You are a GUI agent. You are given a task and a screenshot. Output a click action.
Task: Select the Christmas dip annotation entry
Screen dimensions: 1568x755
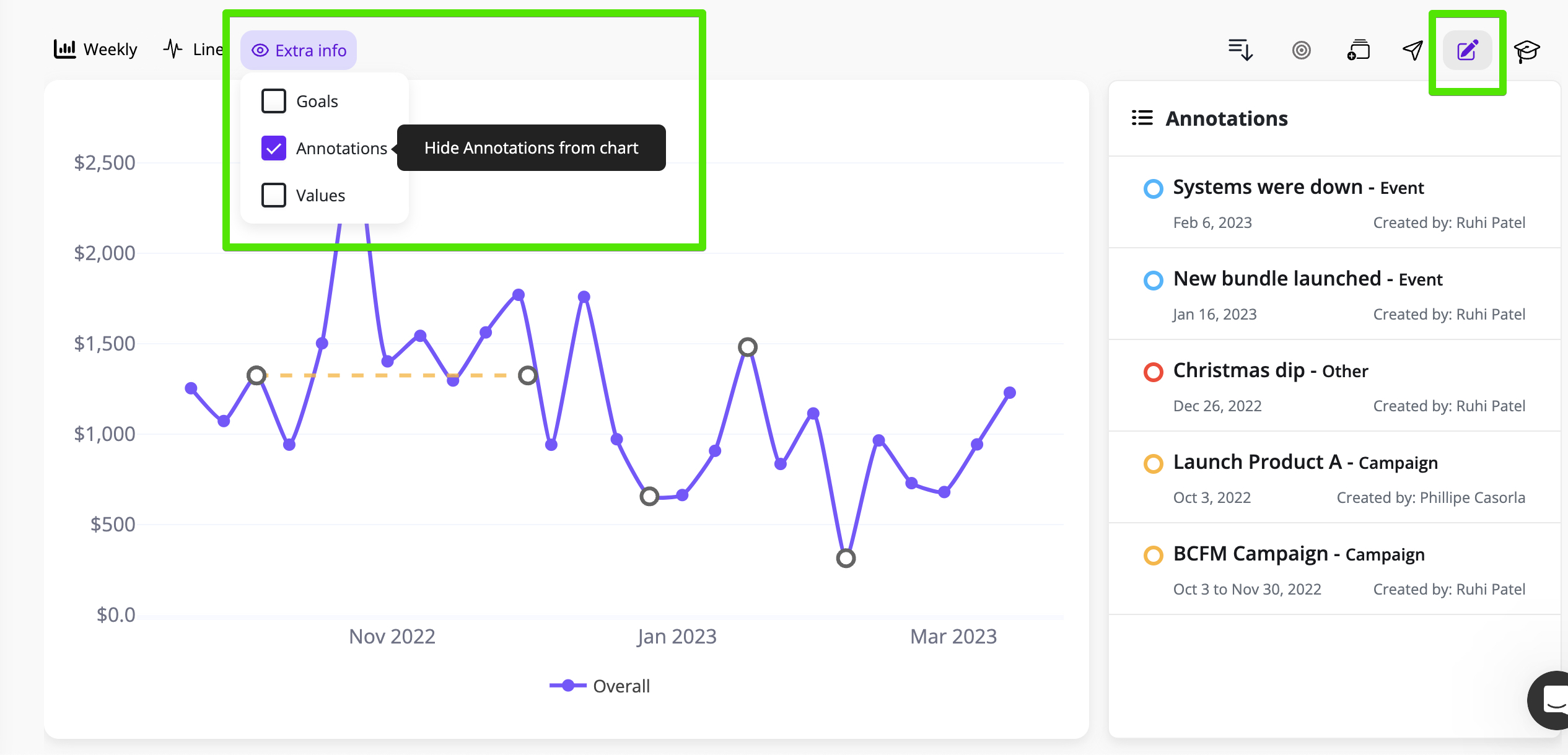[x=1239, y=370]
